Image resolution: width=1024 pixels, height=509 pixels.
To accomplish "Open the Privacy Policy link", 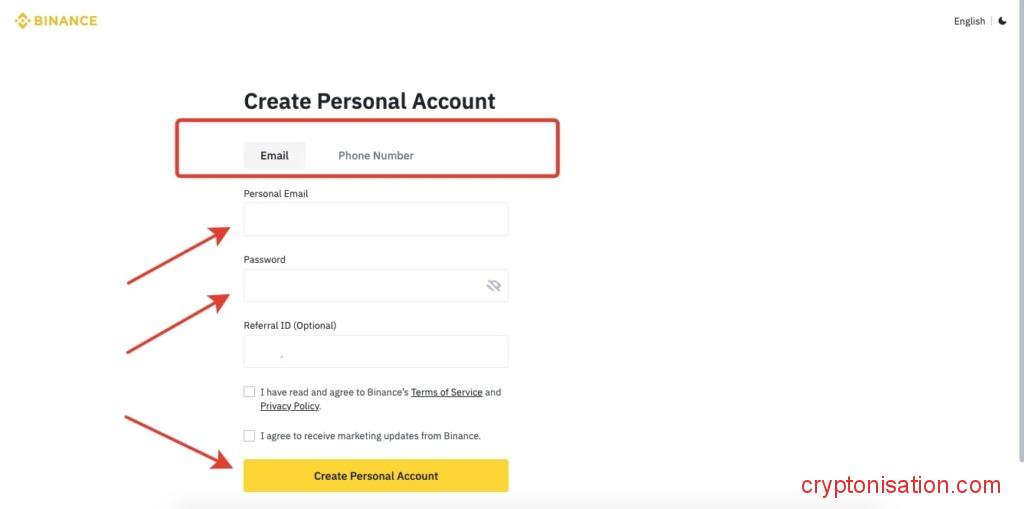I will [289, 406].
